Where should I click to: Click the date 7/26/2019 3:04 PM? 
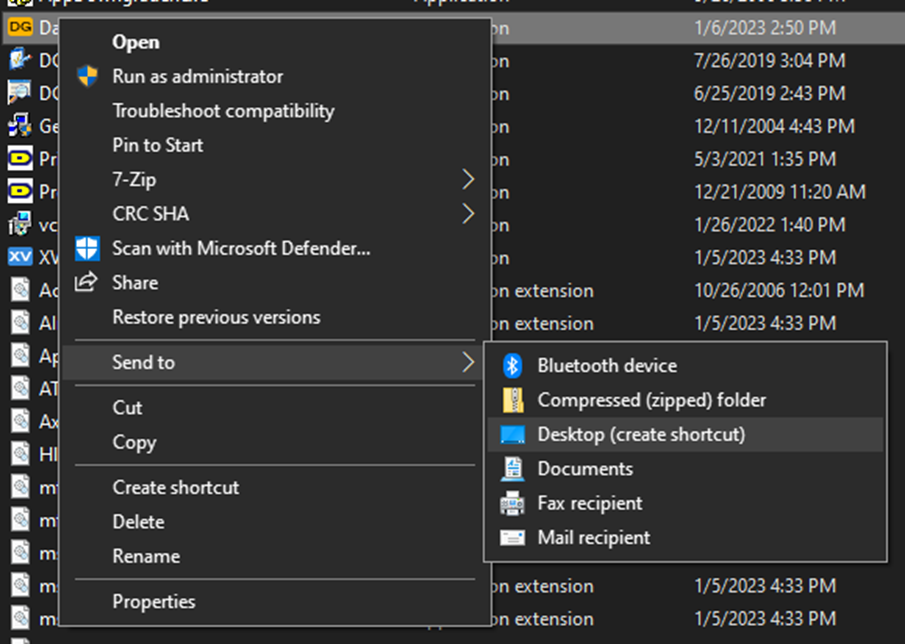(x=769, y=60)
